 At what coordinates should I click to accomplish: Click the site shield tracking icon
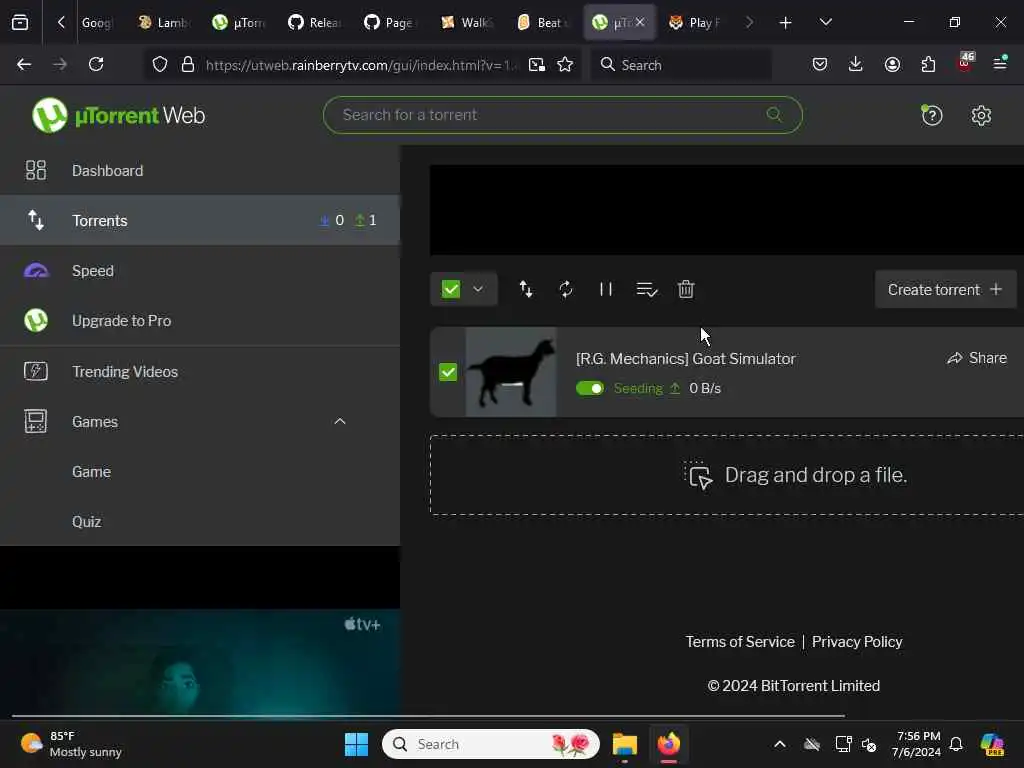(x=160, y=64)
